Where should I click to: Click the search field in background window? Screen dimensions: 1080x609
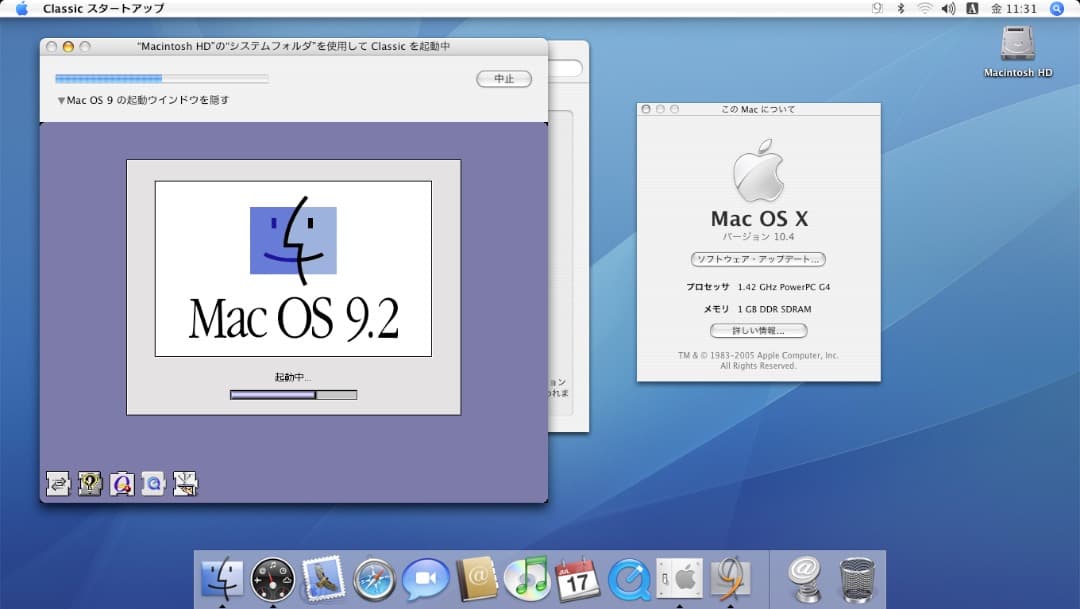(565, 68)
